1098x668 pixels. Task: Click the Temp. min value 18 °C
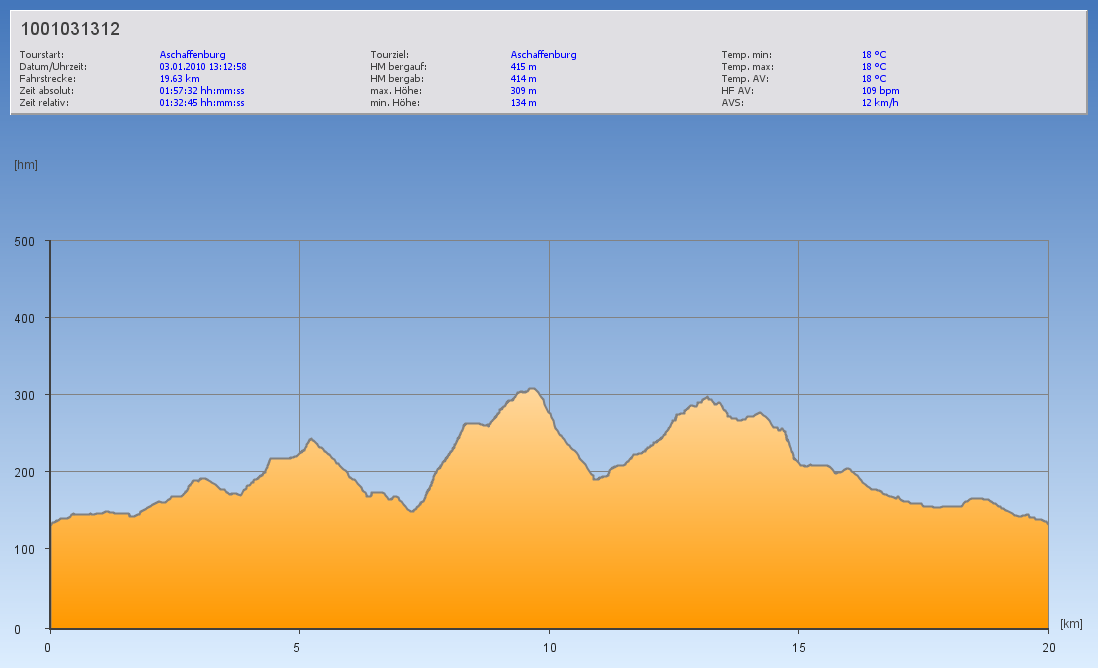click(874, 55)
